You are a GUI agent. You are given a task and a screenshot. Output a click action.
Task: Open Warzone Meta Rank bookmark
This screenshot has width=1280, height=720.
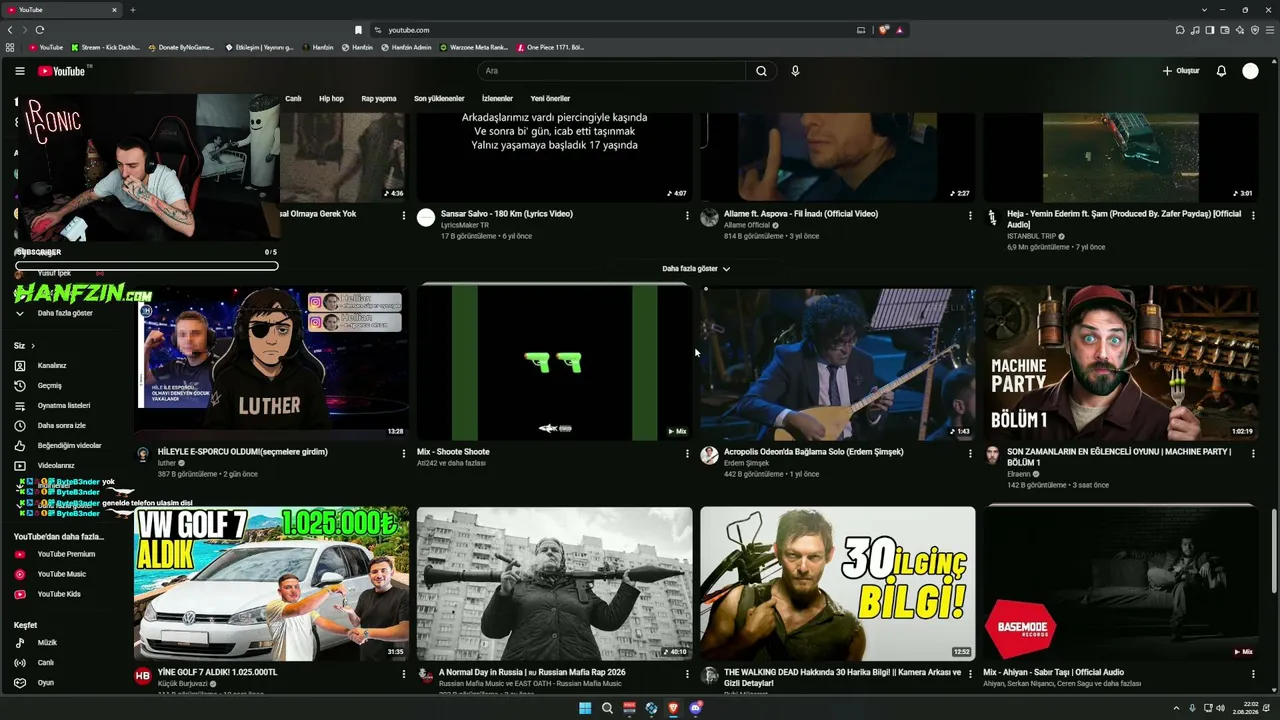pyautogui.click(x=474, y=47)
